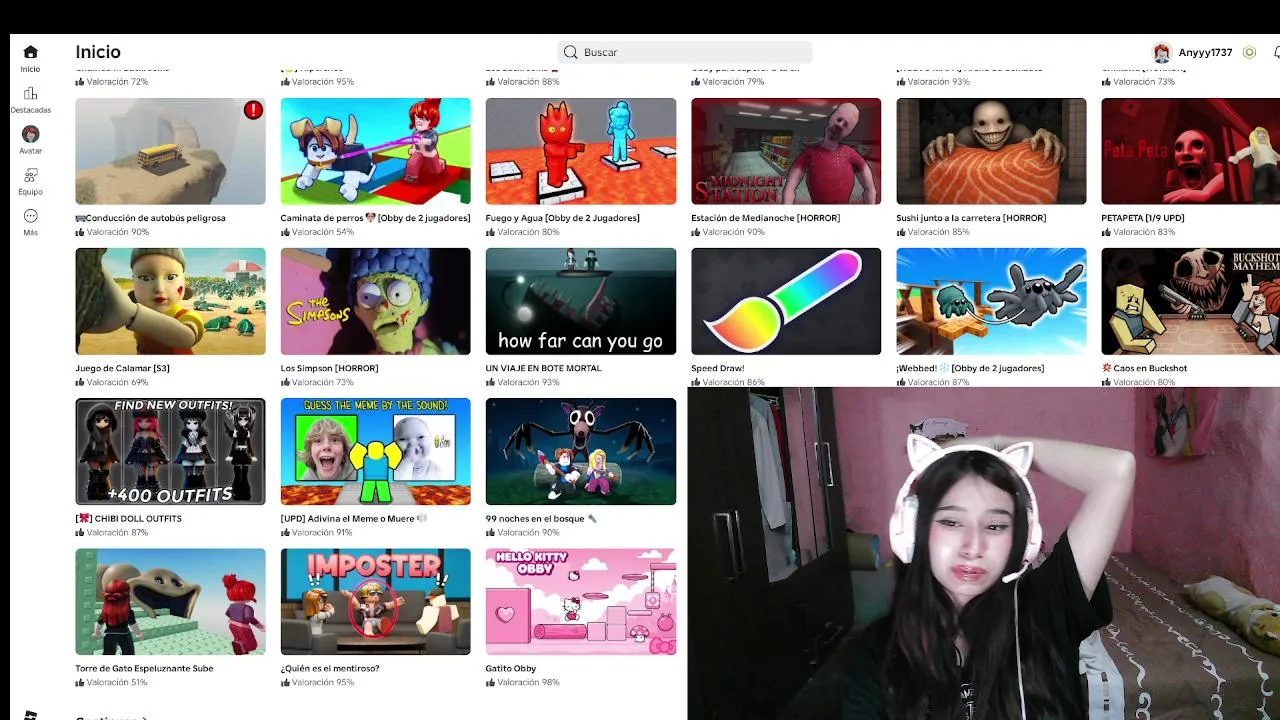Screen dimensions: 1280x720
Task: Open Caminata de perros game thumbnail
Action: pos(375,151)
